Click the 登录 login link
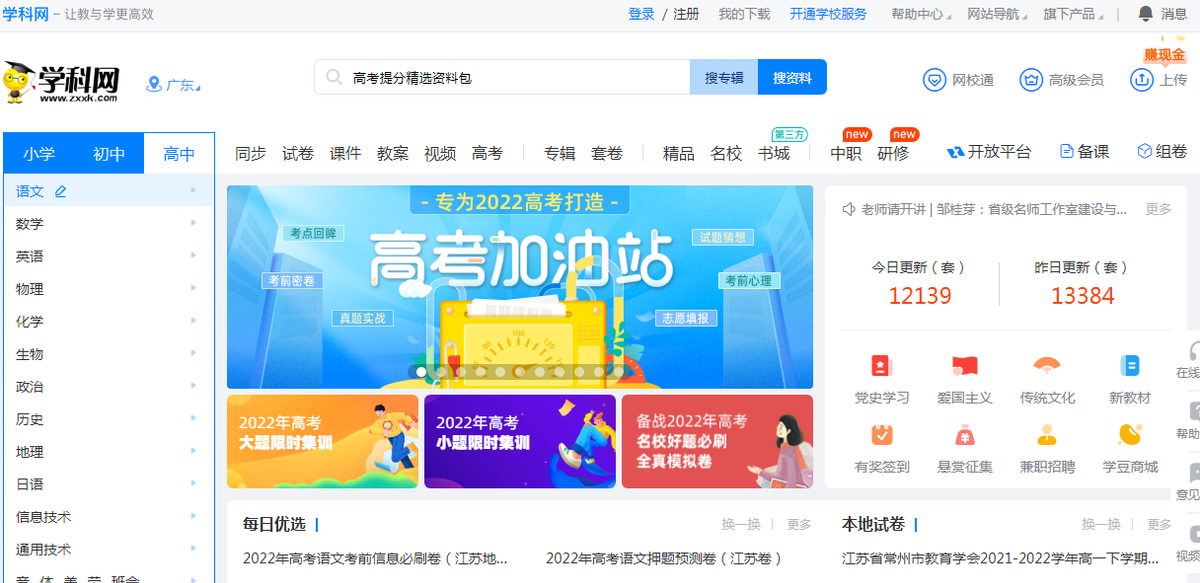Image resolution: width=1200 pixels, height=583 pixels. (x=641, y=14)
